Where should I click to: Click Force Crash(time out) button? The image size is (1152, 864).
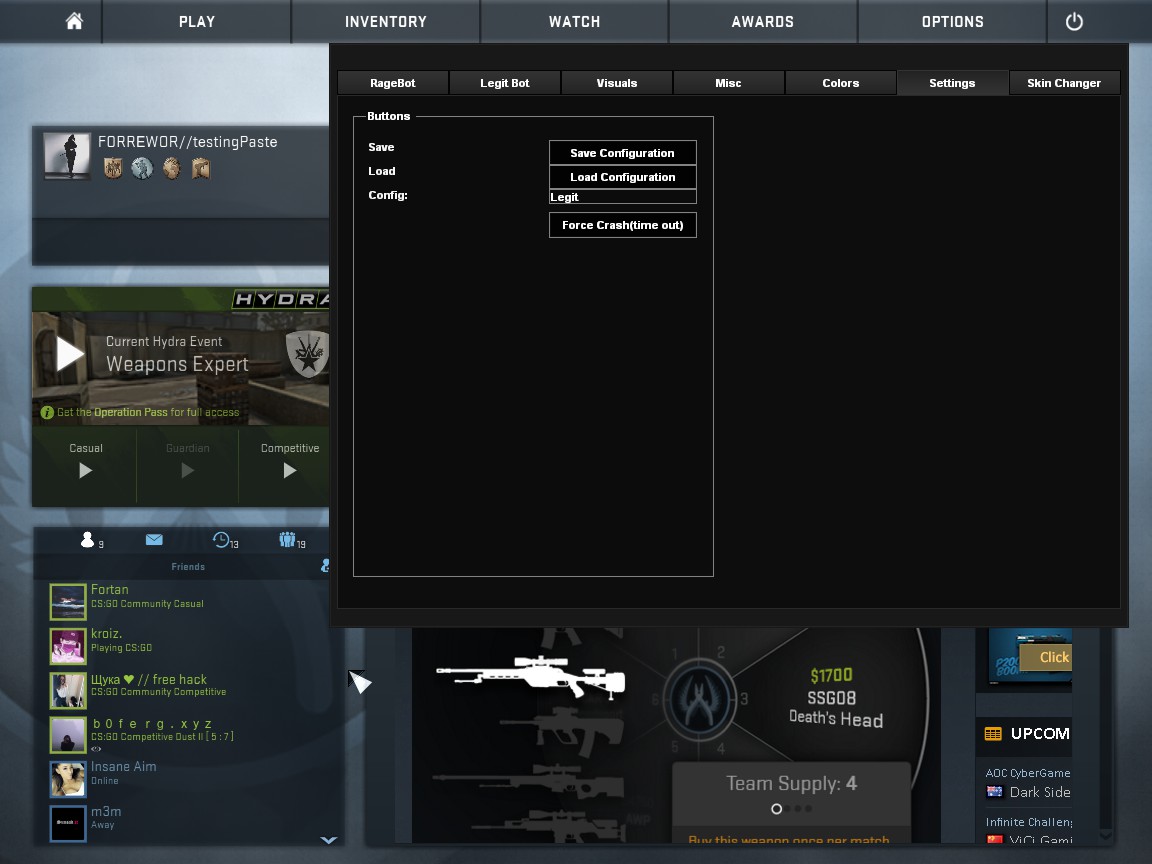622,225
